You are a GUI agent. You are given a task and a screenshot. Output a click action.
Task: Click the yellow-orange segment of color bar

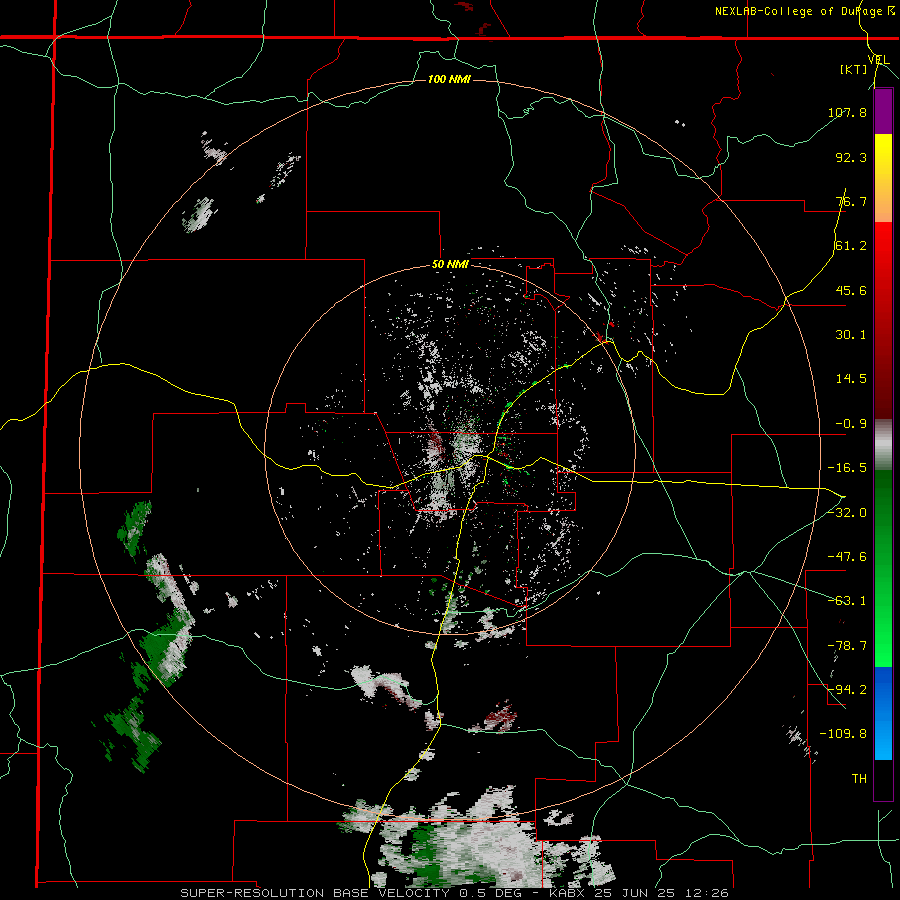tap(883, 178)
